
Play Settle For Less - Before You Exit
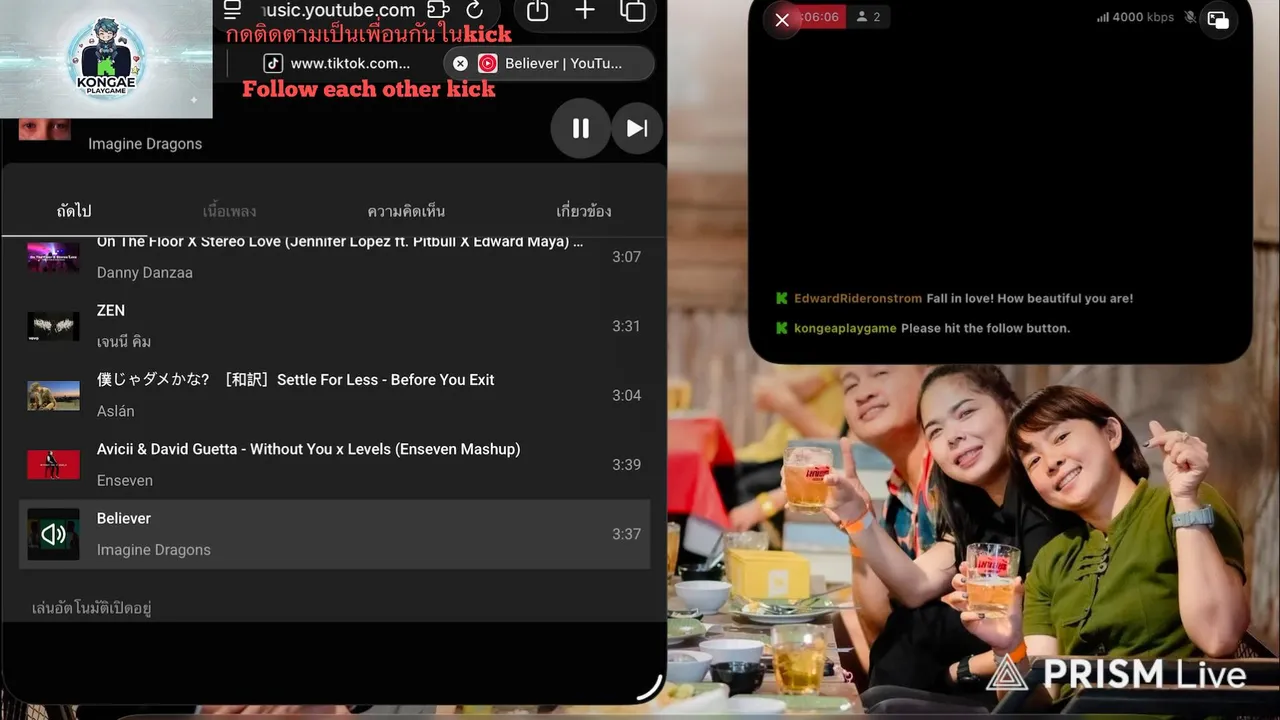pyautogui.click(x=334, y=395)
